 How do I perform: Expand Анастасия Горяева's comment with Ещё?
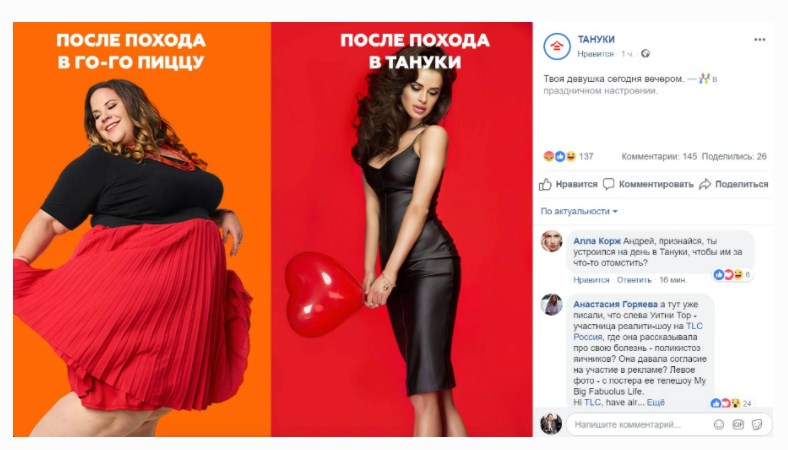[x=655, y=402]
